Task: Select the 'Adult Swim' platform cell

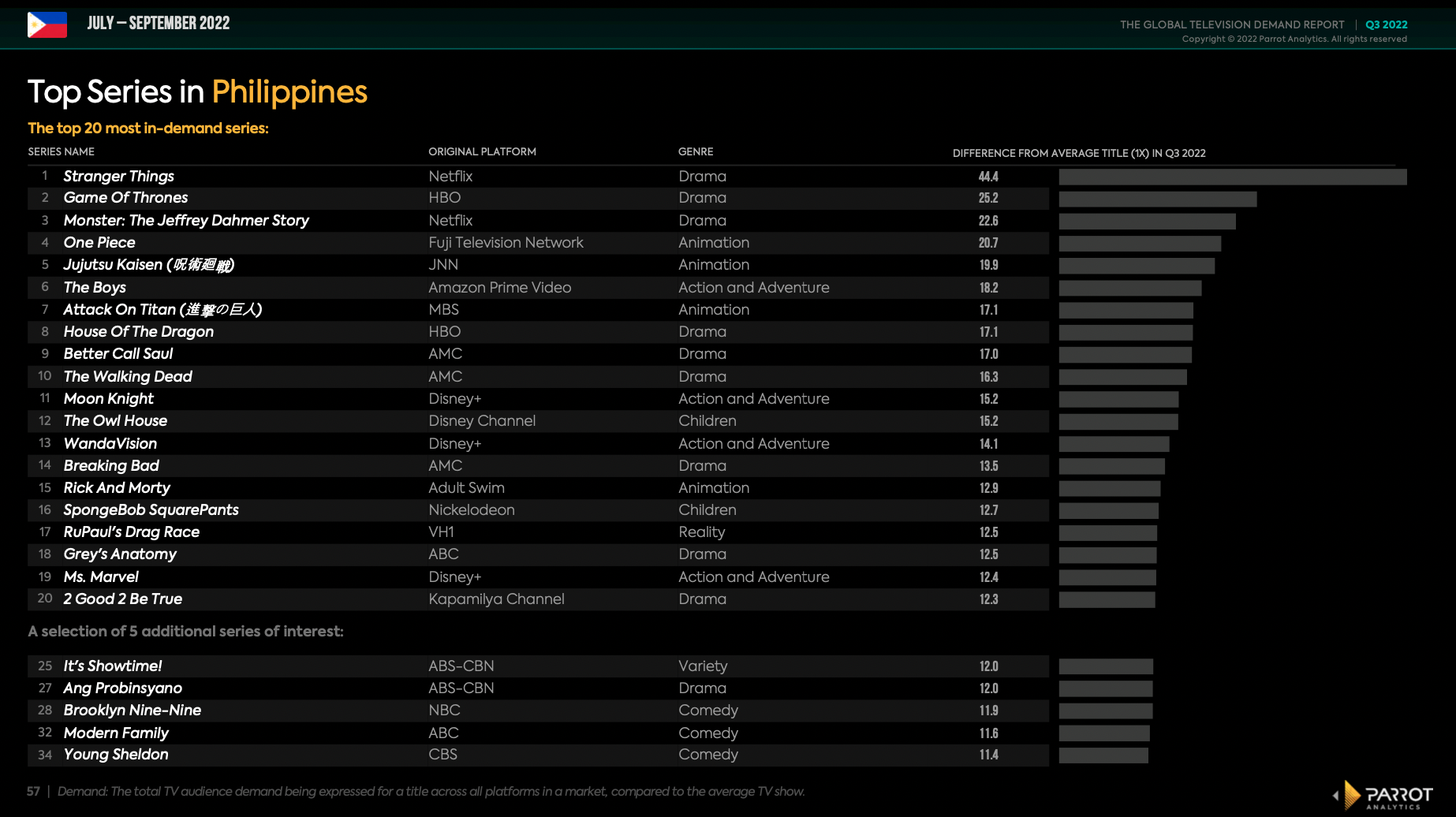Action: tap(467, 488)
